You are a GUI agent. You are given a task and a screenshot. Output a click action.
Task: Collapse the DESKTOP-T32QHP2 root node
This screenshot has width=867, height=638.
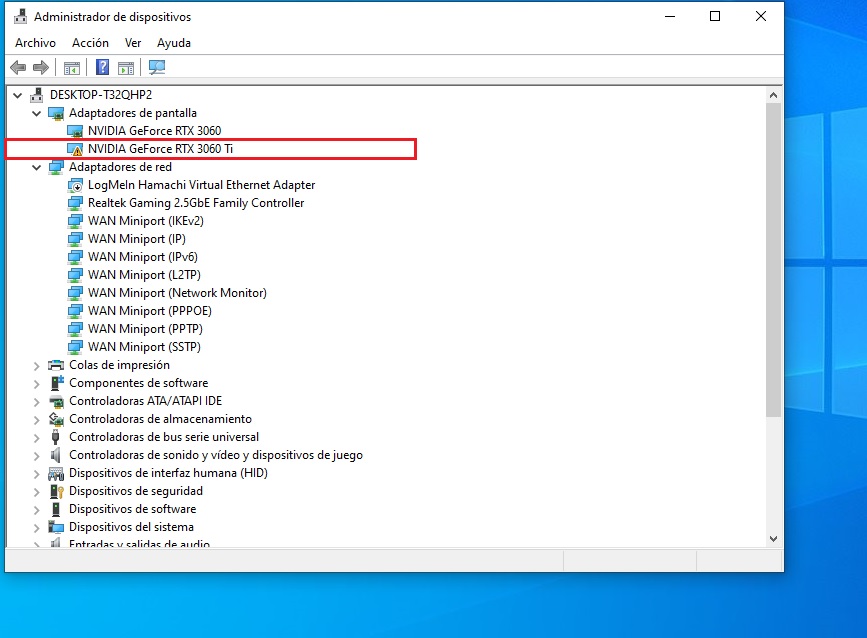tap(18, 95)
